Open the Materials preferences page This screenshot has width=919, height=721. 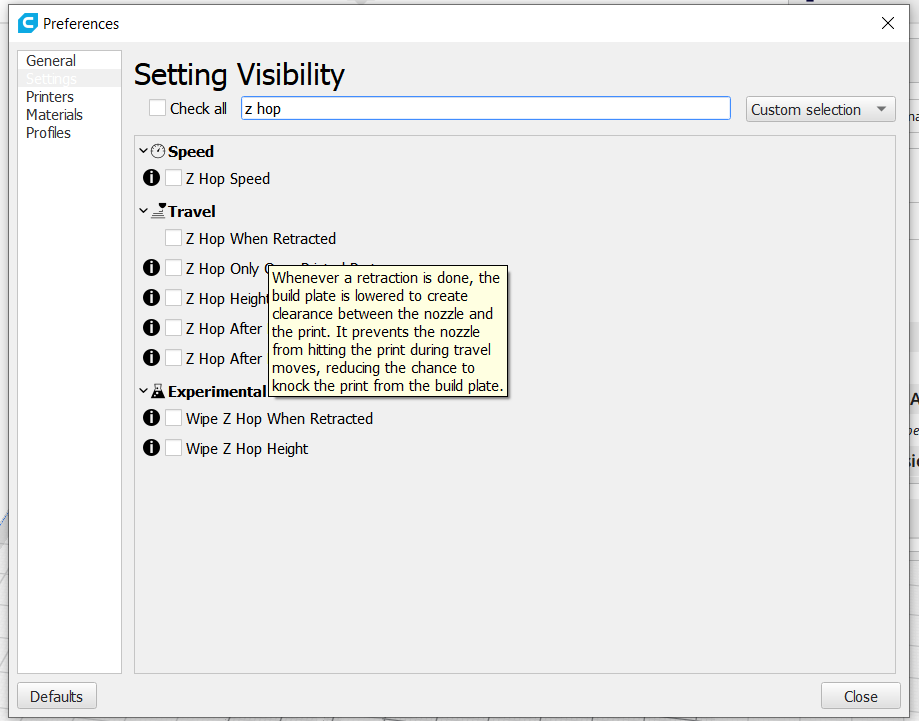click(x=54, y=115)
